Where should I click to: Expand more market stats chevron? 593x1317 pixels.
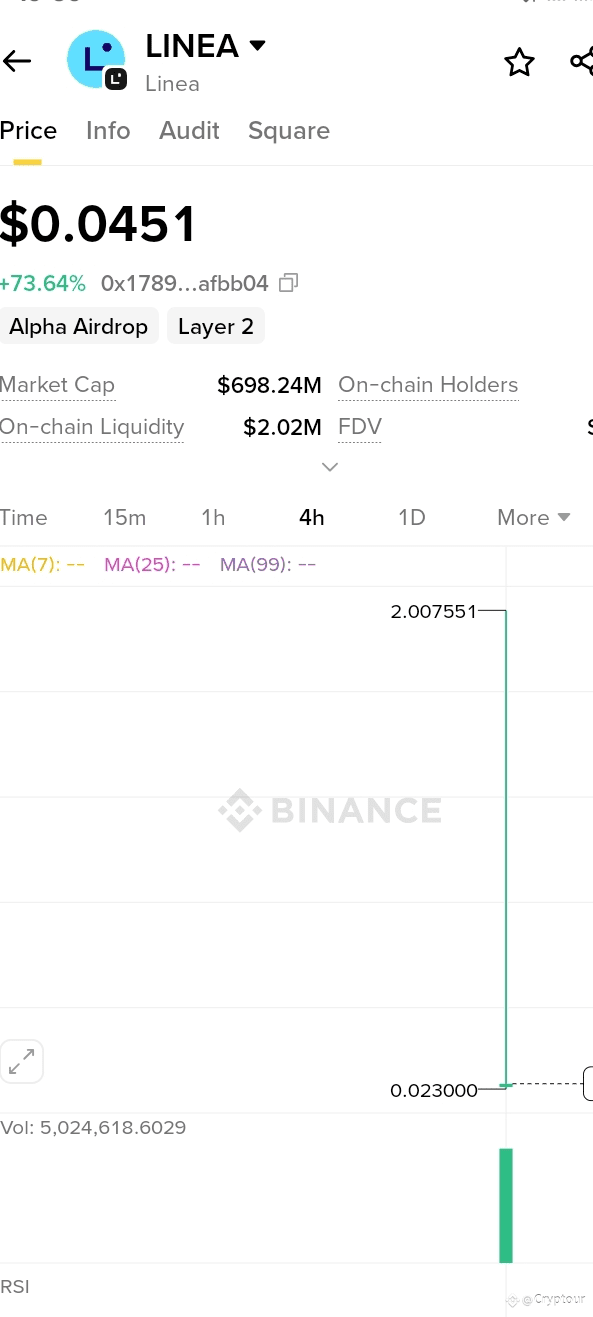[x=330, y=466]
